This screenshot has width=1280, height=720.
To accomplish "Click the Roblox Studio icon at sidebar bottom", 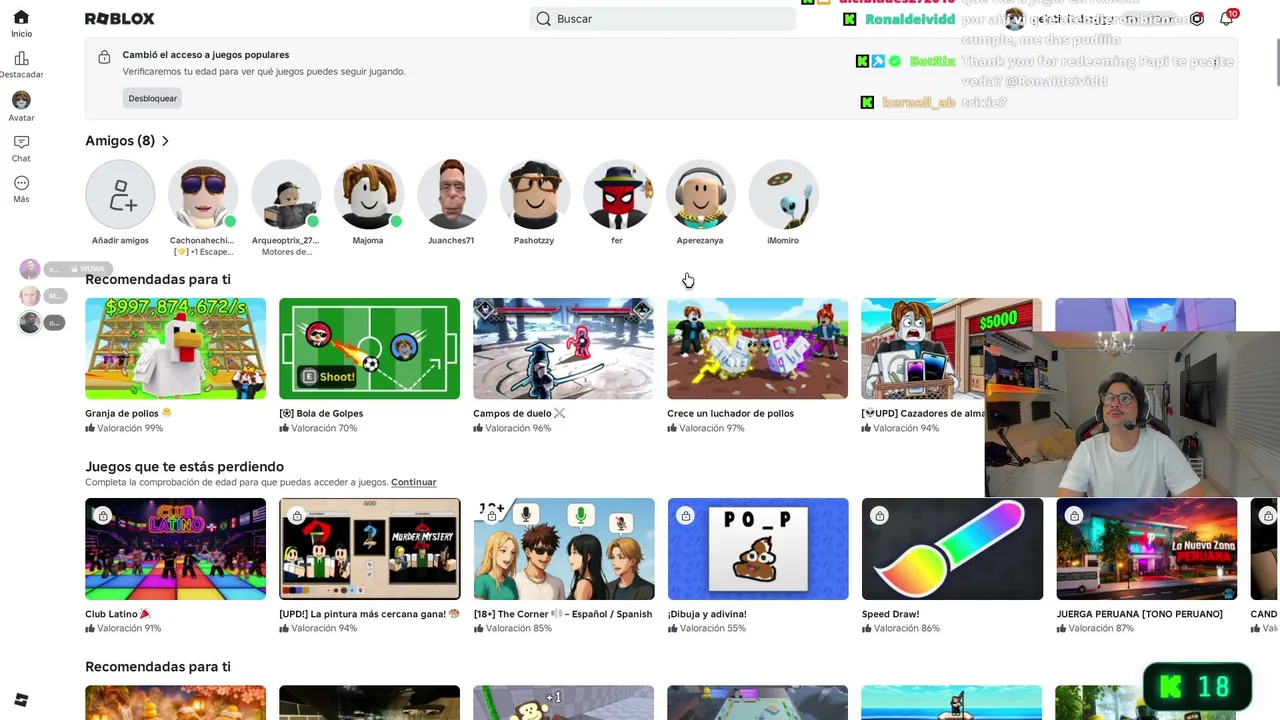I will [21, 700].
